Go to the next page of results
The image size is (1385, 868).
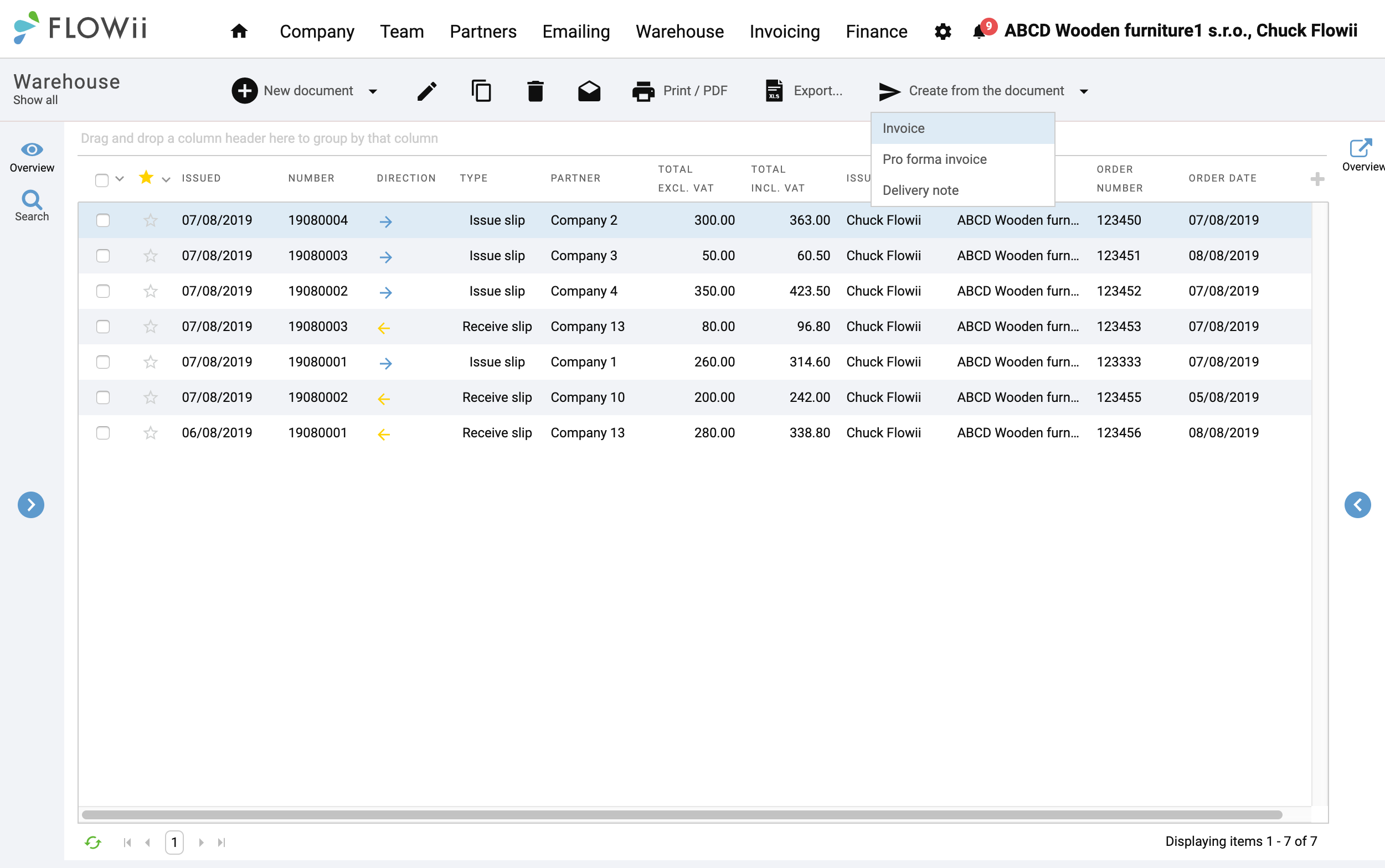tap(201, 842)
